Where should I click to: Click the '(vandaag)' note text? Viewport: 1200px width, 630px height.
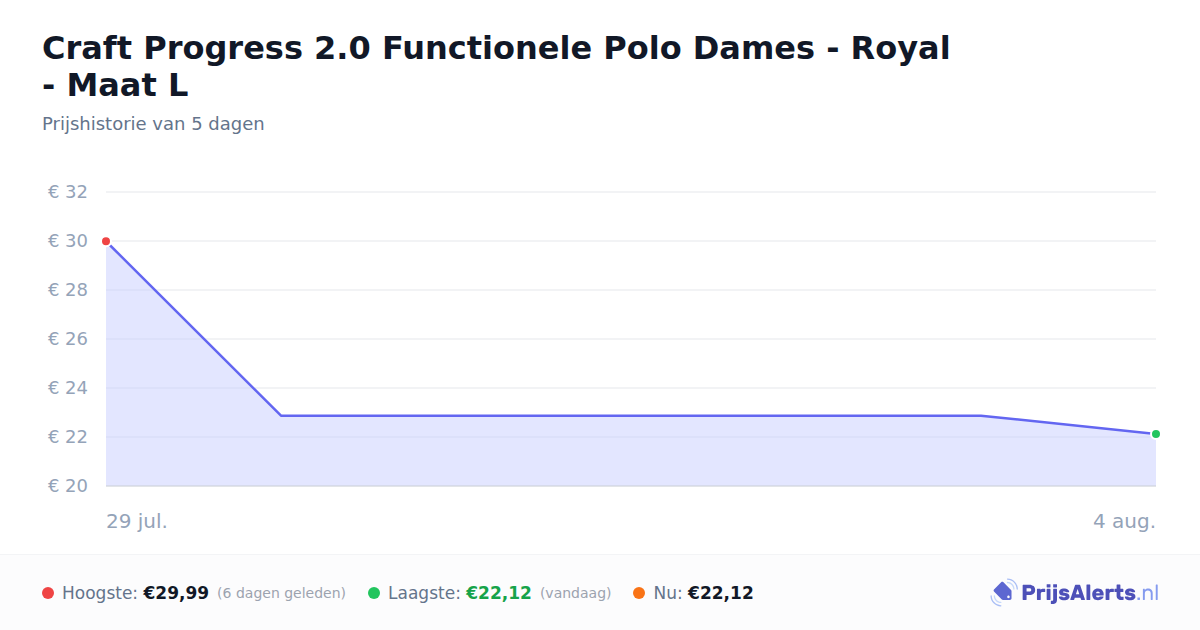575,593
